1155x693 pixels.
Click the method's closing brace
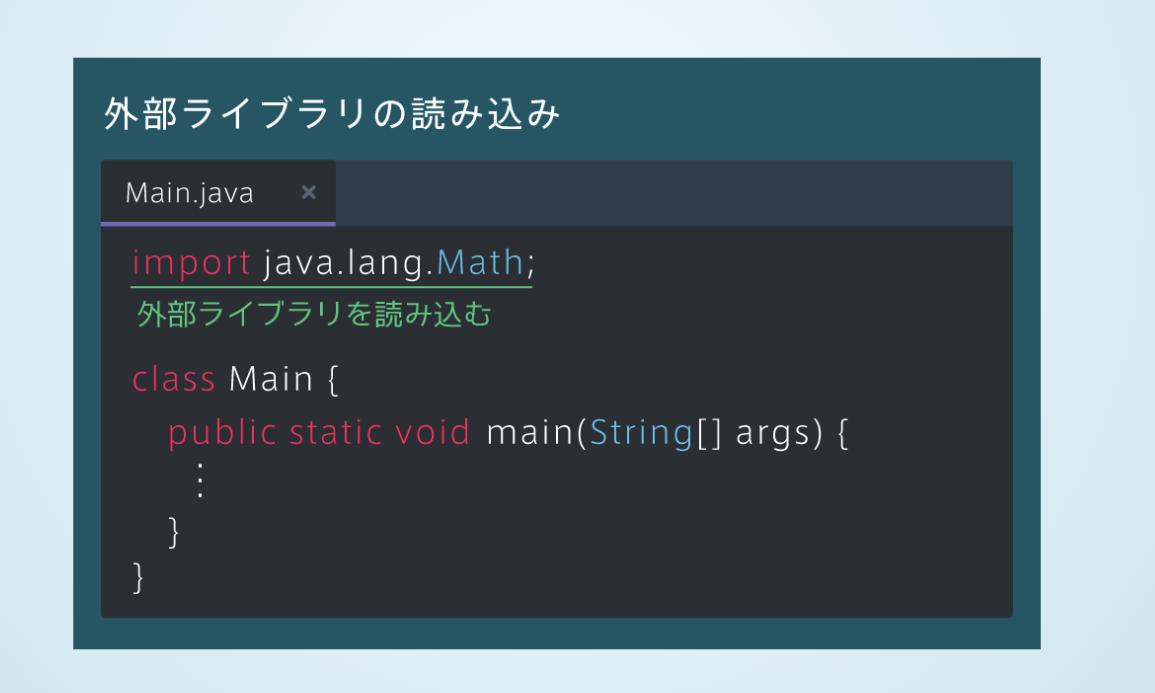coord(174,532)
